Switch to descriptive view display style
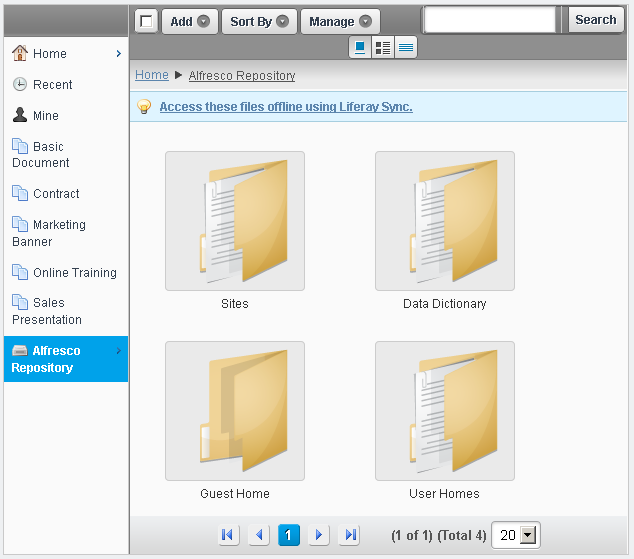Viewport: 634px width, 559px height. coord(383,47)
